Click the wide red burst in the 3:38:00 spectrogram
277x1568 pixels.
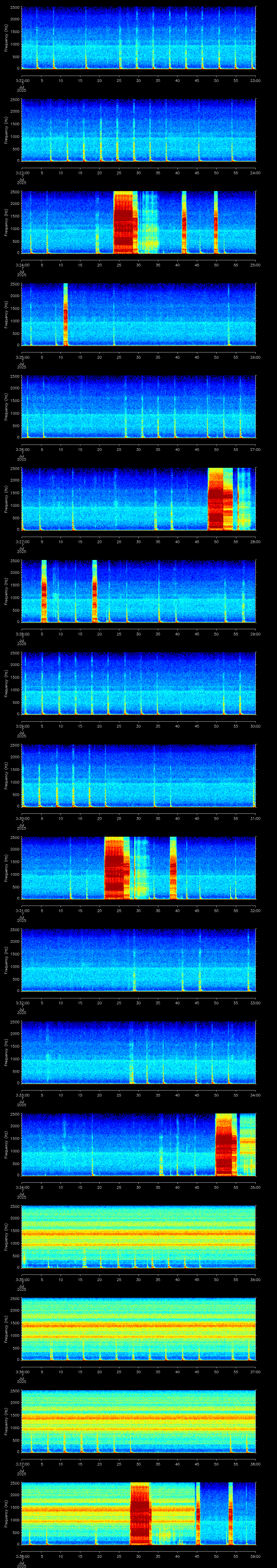(140, 1513)
